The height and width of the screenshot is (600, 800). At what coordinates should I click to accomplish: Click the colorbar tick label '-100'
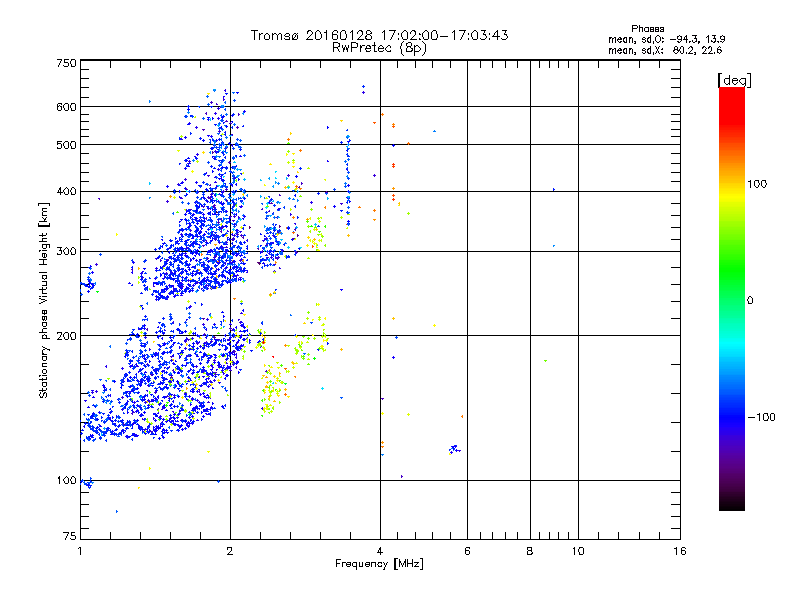click(762, 417)
